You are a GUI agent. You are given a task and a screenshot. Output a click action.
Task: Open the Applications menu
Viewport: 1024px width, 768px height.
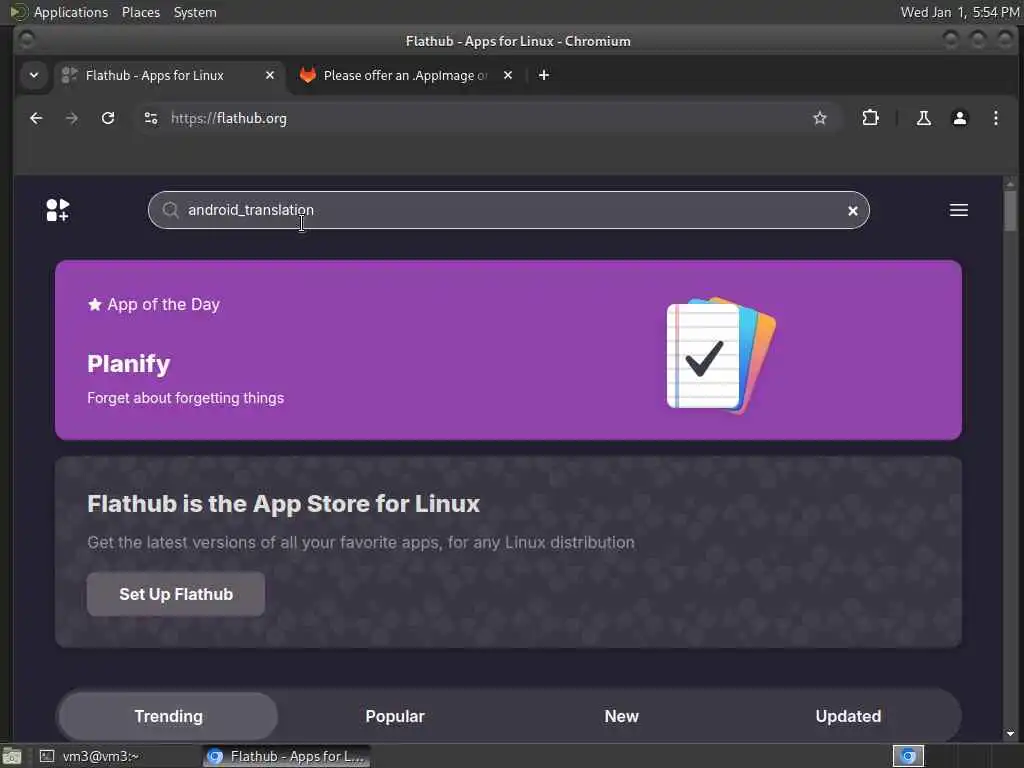[71, 12]
